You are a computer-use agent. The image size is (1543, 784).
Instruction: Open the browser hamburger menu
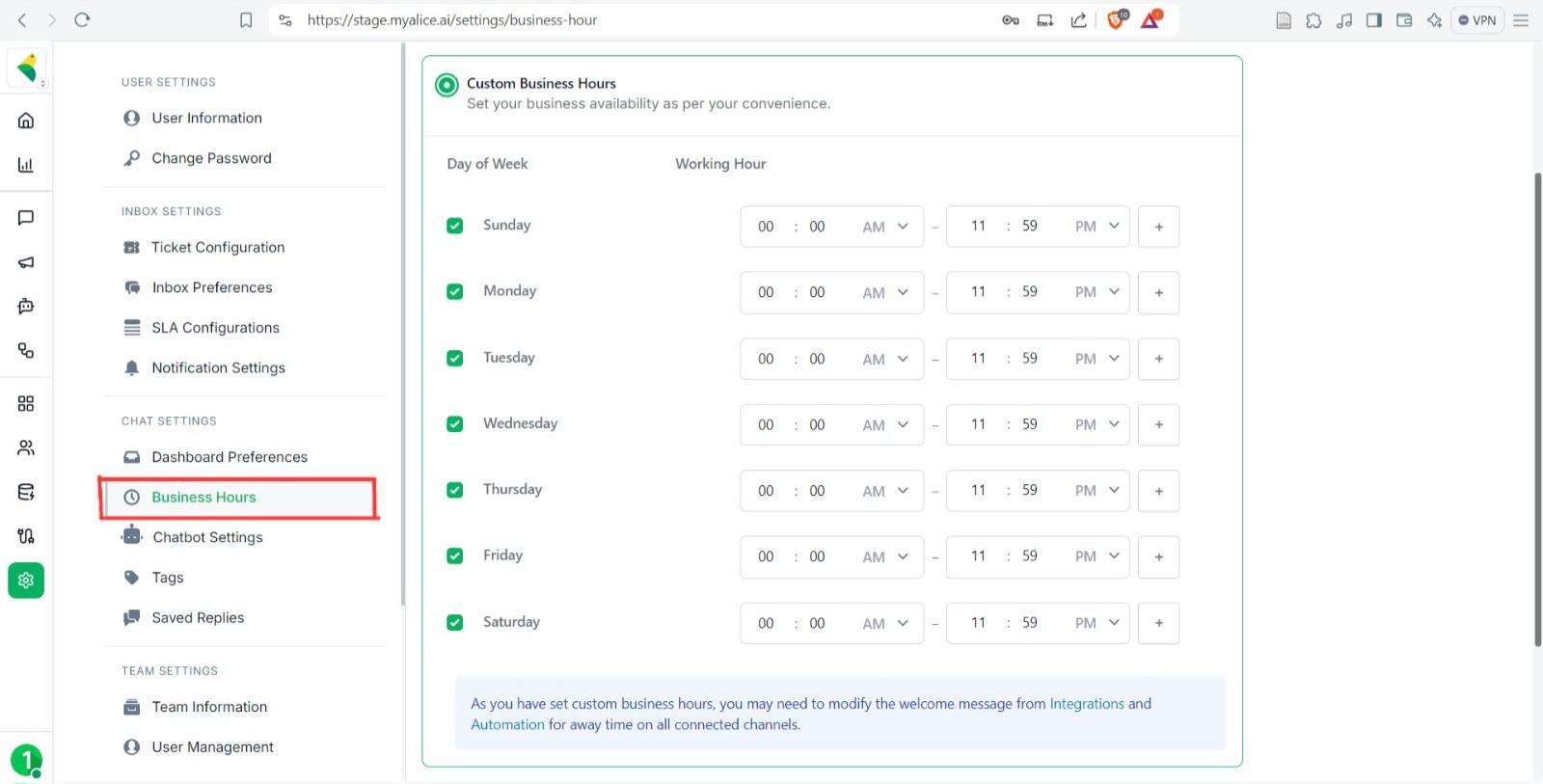pos(1521,20)
